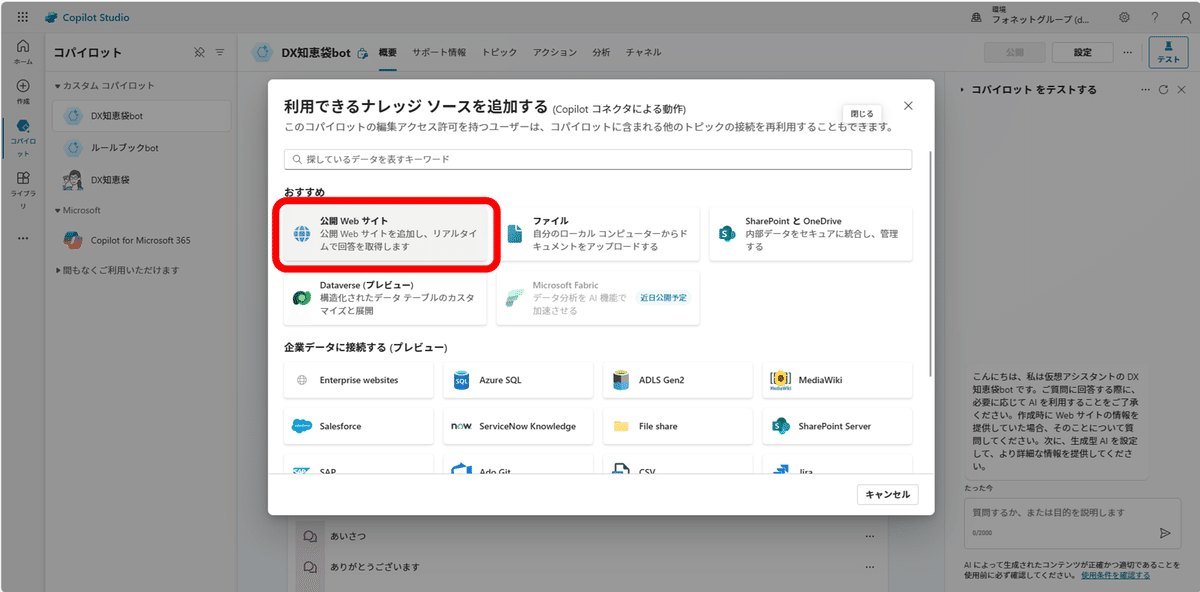Screen dimensions: 1200x592
Task: Switch to the Analytics tab
Action: 601,52
